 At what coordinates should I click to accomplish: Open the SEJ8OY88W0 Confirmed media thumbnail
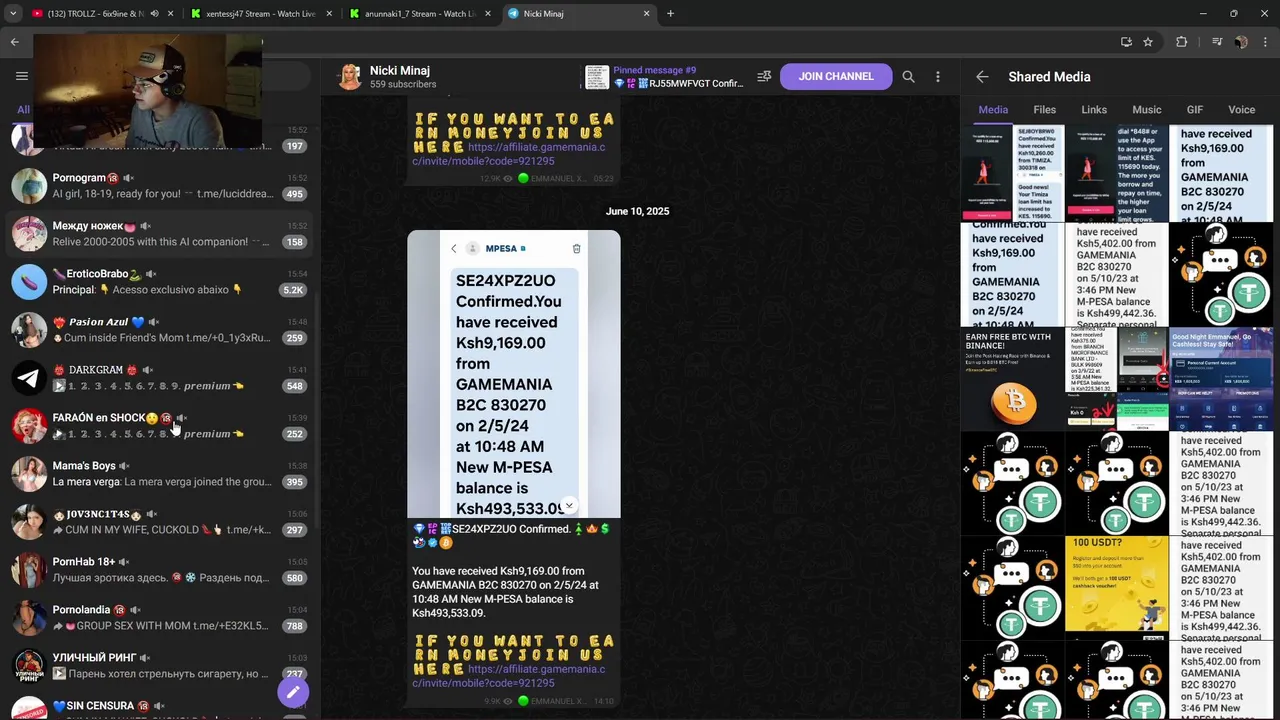1012,173
